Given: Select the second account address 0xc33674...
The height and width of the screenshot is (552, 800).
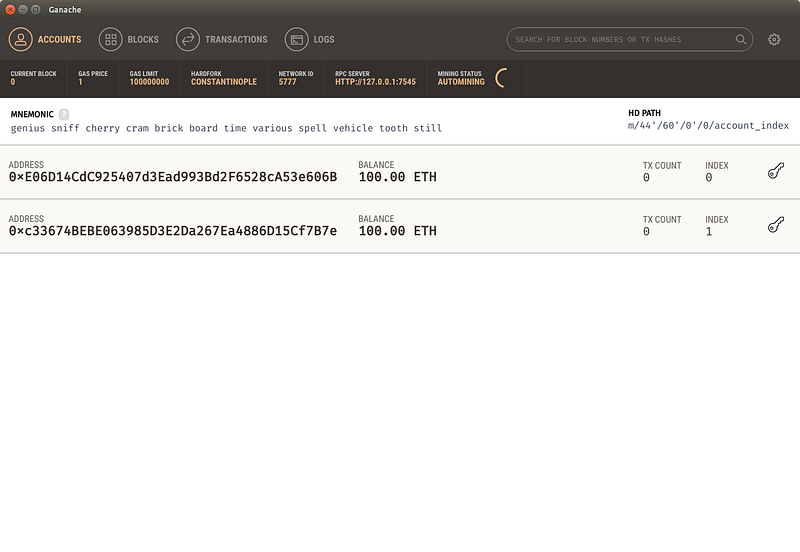Looking at the screenshot, I should 172,231.
